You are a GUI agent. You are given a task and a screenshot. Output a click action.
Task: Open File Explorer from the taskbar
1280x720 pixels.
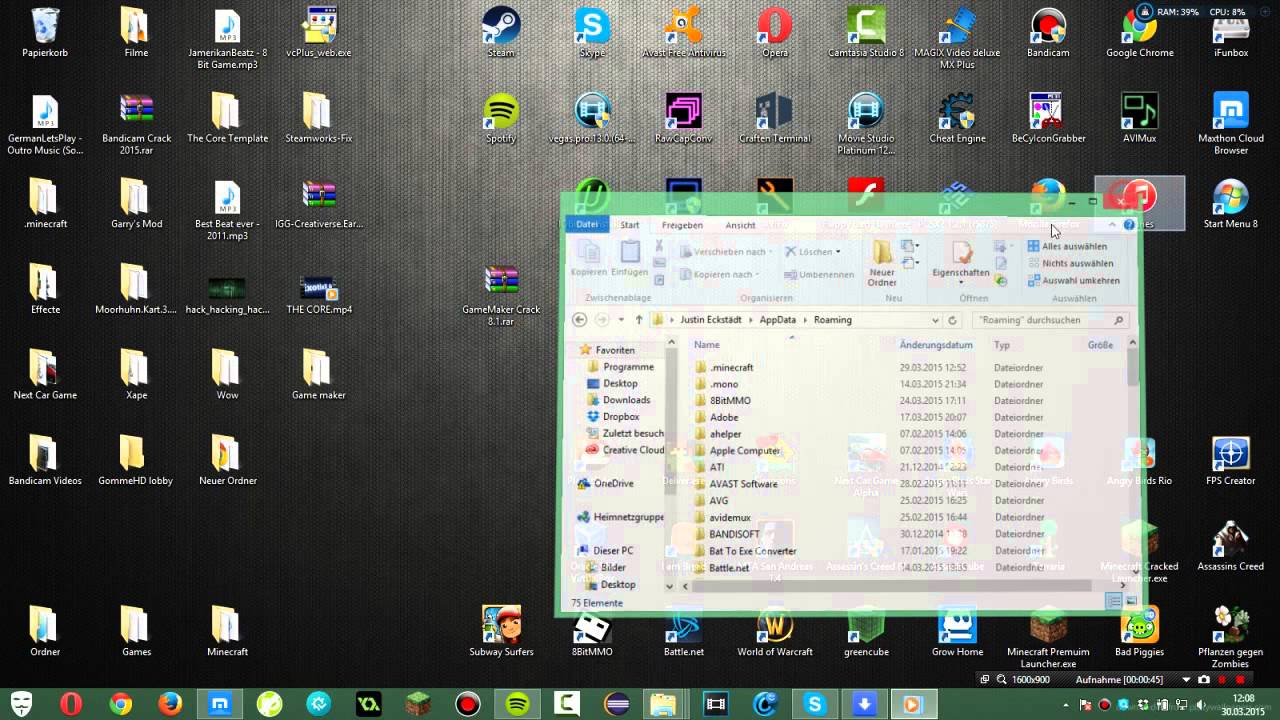[x=663, y=704]
